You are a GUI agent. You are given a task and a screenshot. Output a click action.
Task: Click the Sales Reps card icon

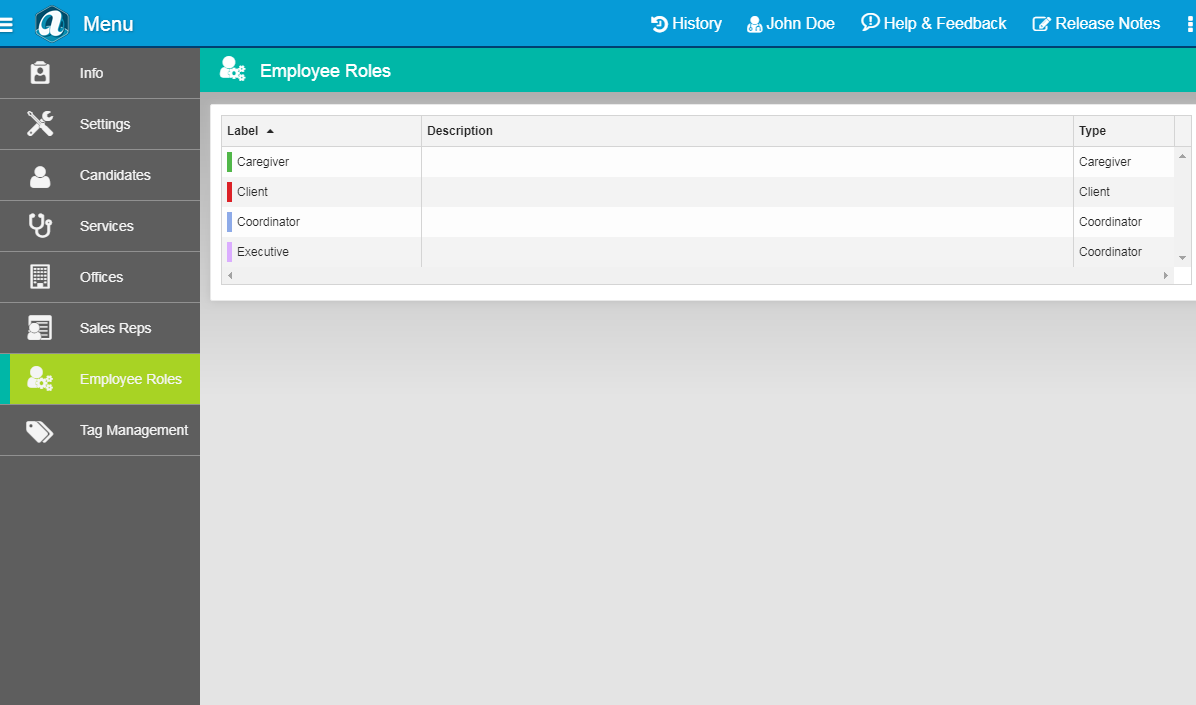[x=40, y=328]
